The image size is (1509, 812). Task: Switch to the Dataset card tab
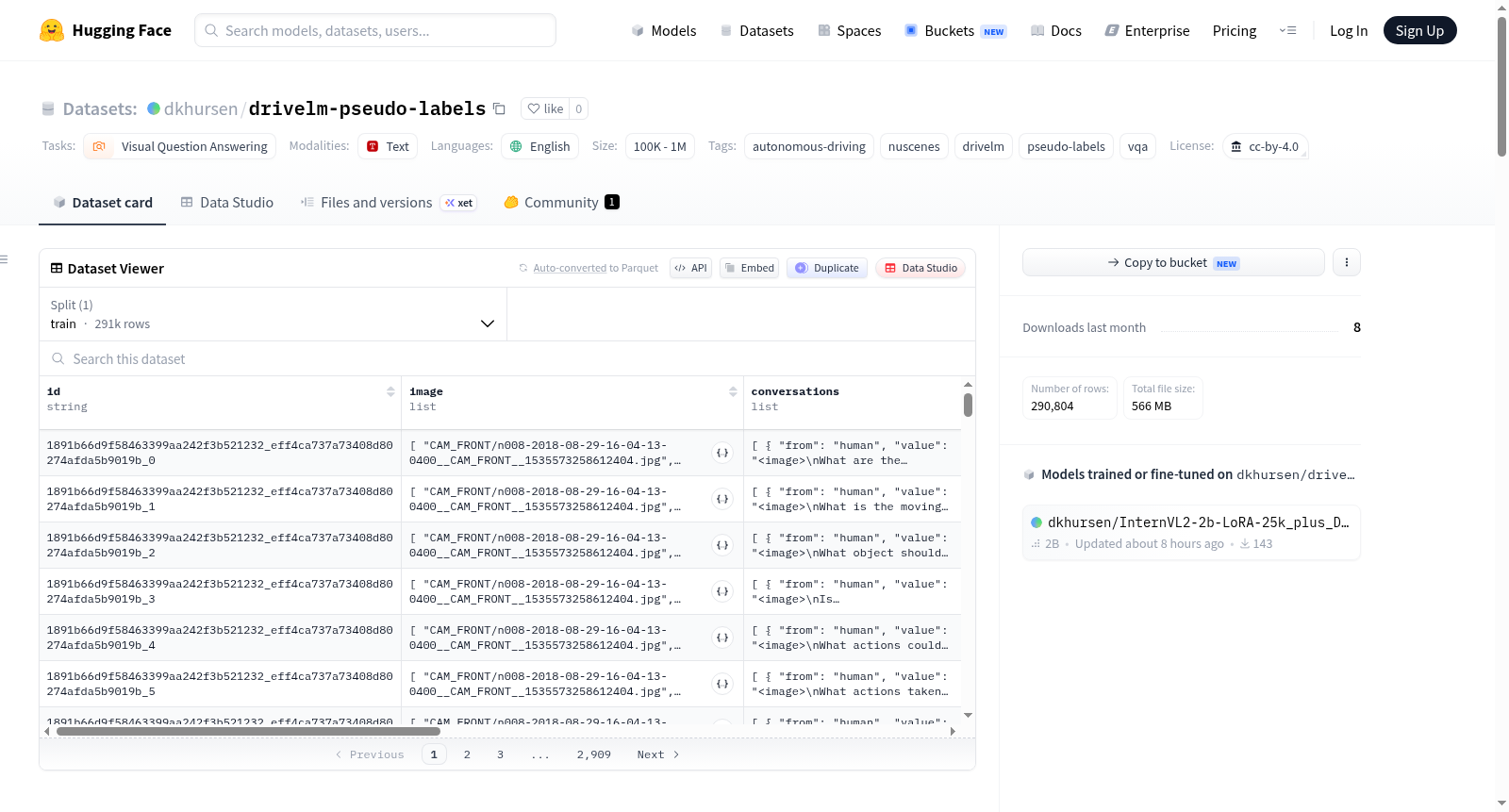pyautogui.click(x=103, y=202)
